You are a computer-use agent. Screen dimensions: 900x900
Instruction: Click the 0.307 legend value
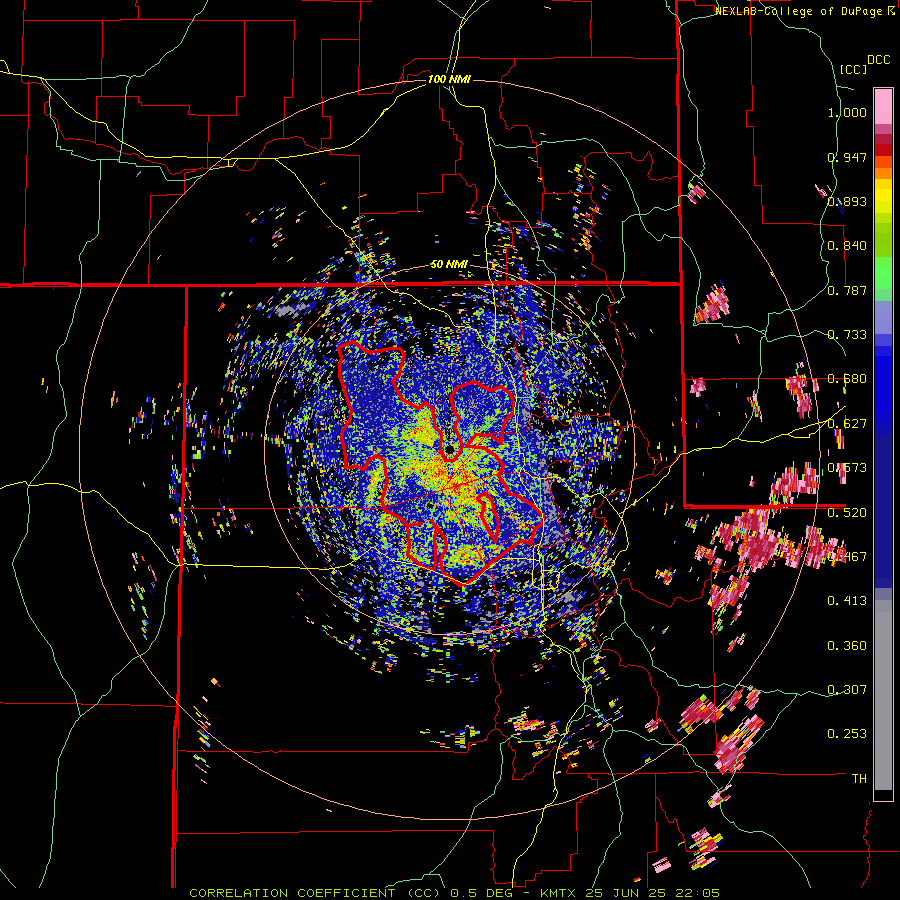pyautogui.click(x=847, y=689)
